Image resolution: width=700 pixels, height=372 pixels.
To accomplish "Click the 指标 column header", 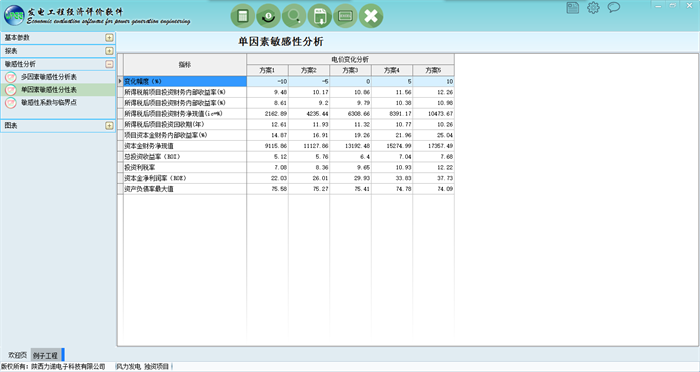I will (x=185, y=65).
